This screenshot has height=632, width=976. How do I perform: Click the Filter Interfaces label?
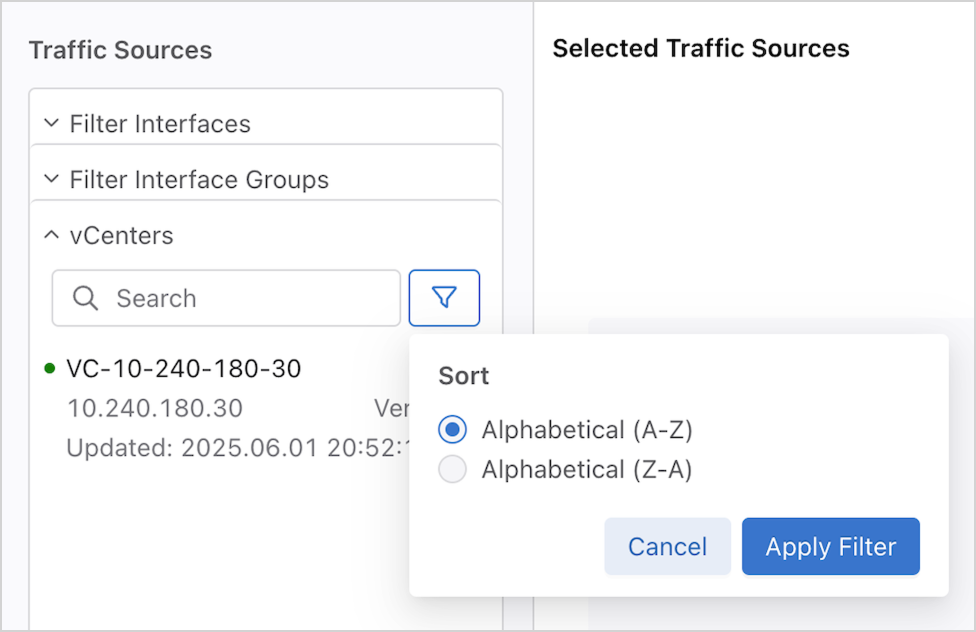[160, 124]
